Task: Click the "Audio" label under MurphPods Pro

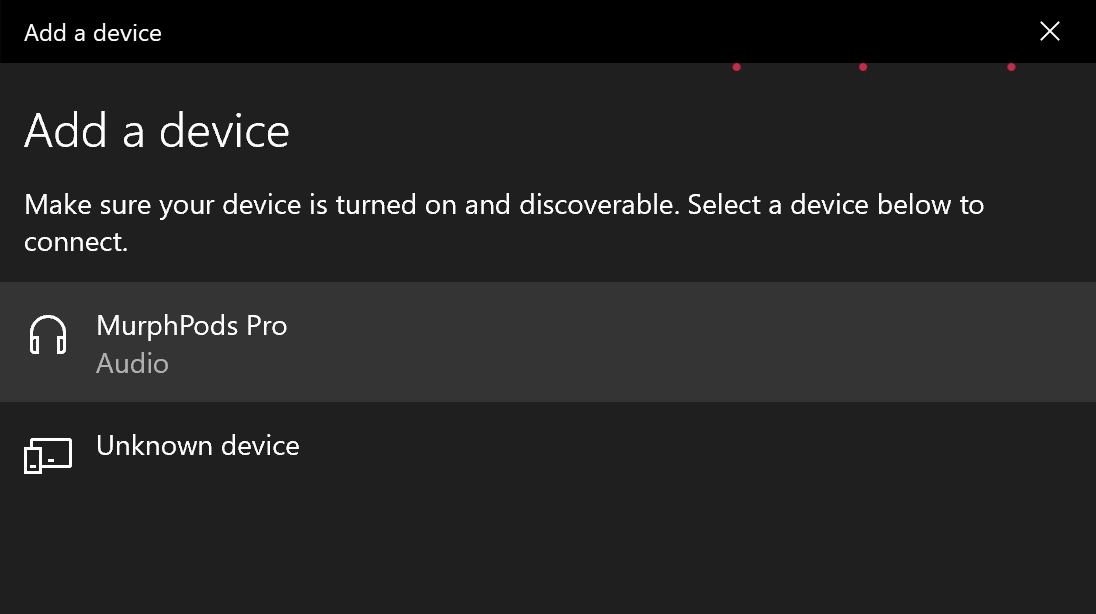Action: click(x=132, y=364)
